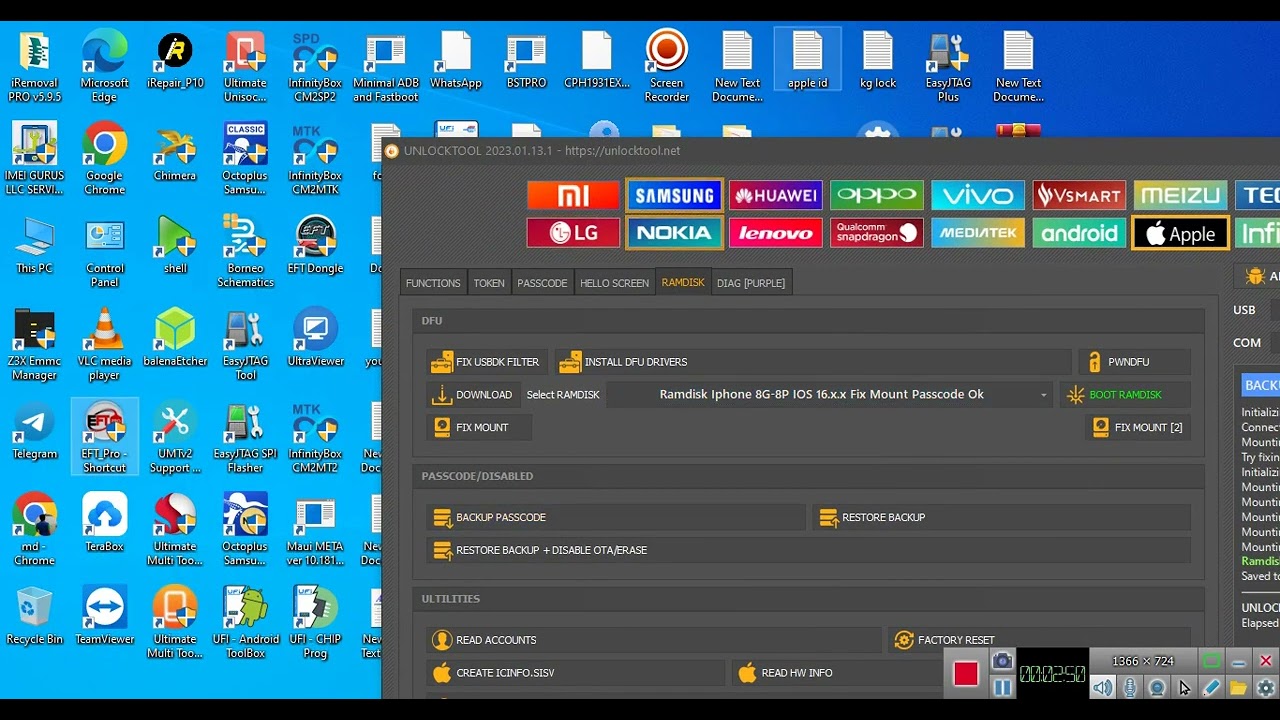Pick the MediaTek brand logo
The height and width of the screenshot is (720, 1280).
tap(978, 233)
